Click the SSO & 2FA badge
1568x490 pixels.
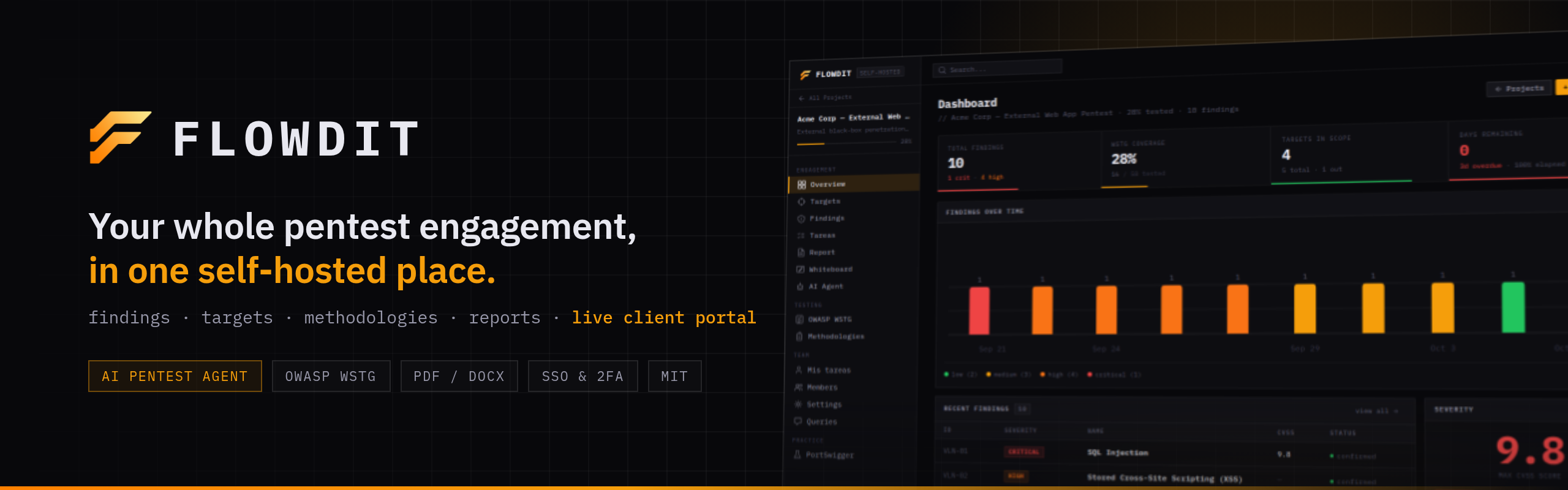[x=582, y=376]
